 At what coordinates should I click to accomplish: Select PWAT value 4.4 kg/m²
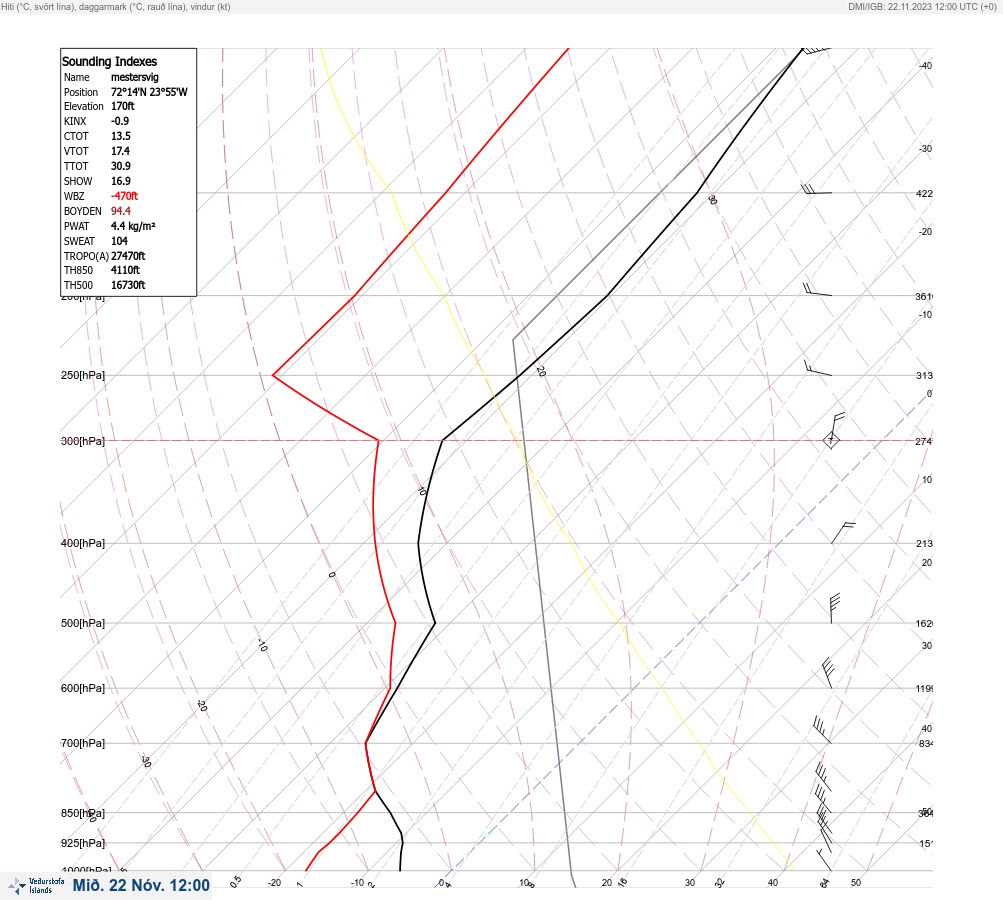pyautogui.click(x=133, y=226)
